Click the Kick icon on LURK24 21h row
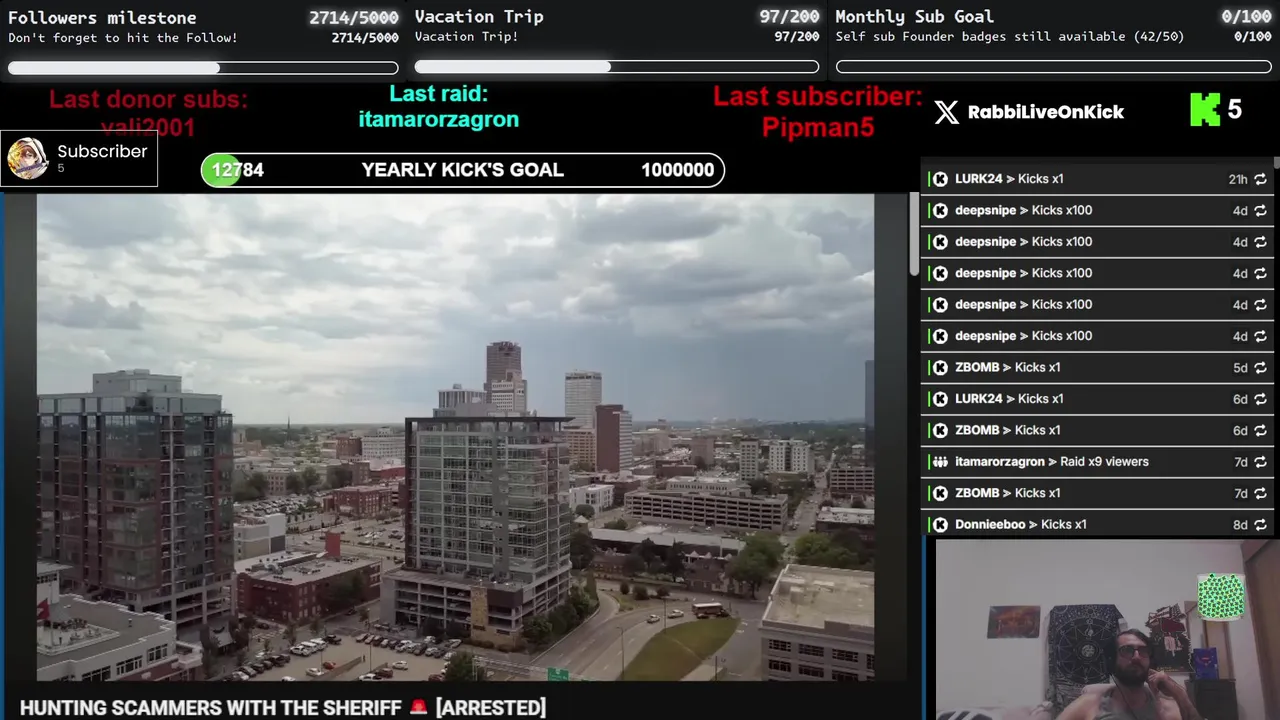The height and width of the screenshot is (720, 1280). [x=939, y=179]
